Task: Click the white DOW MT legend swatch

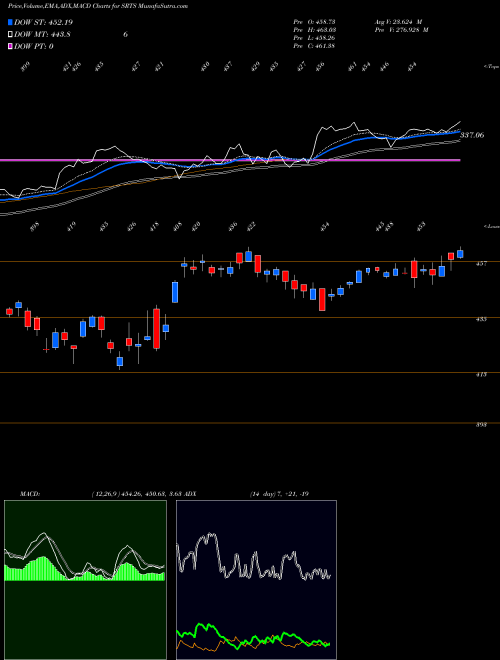Action: (x=10, y=35)
